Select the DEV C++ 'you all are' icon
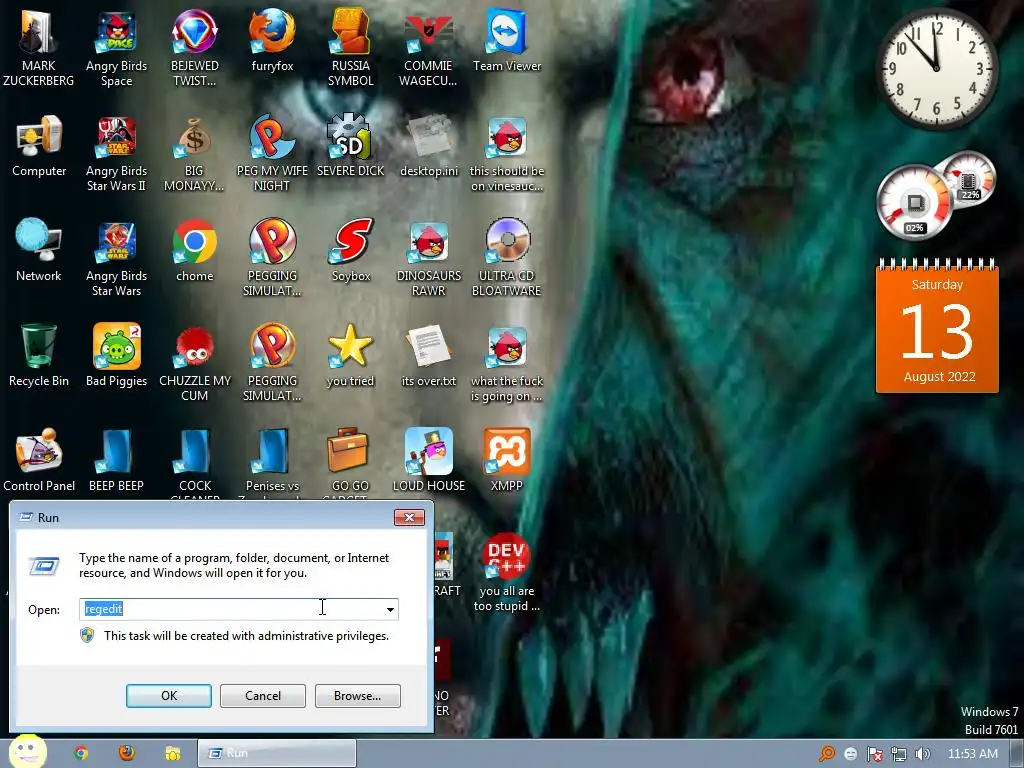This screenshot has height=768, width=1024. tap(507, 572)
